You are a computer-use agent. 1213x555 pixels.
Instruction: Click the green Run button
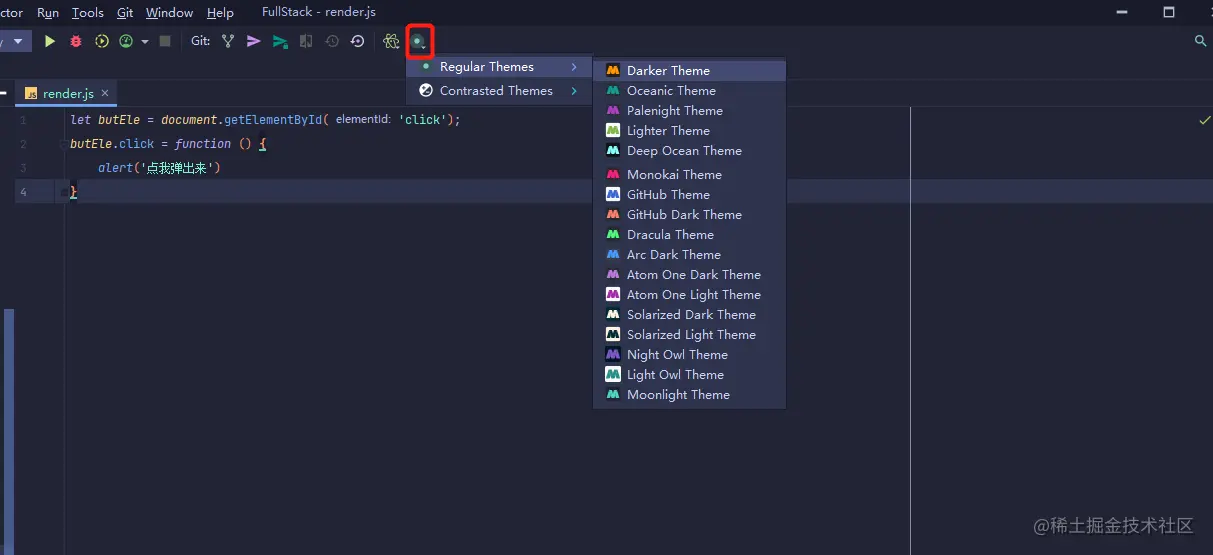[x=49, y=41]
